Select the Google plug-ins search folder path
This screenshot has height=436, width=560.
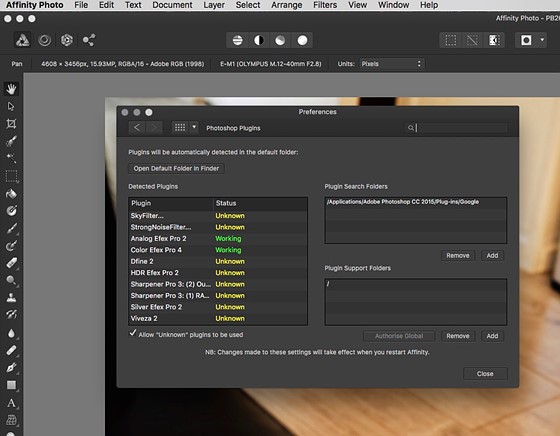(415, 202)
